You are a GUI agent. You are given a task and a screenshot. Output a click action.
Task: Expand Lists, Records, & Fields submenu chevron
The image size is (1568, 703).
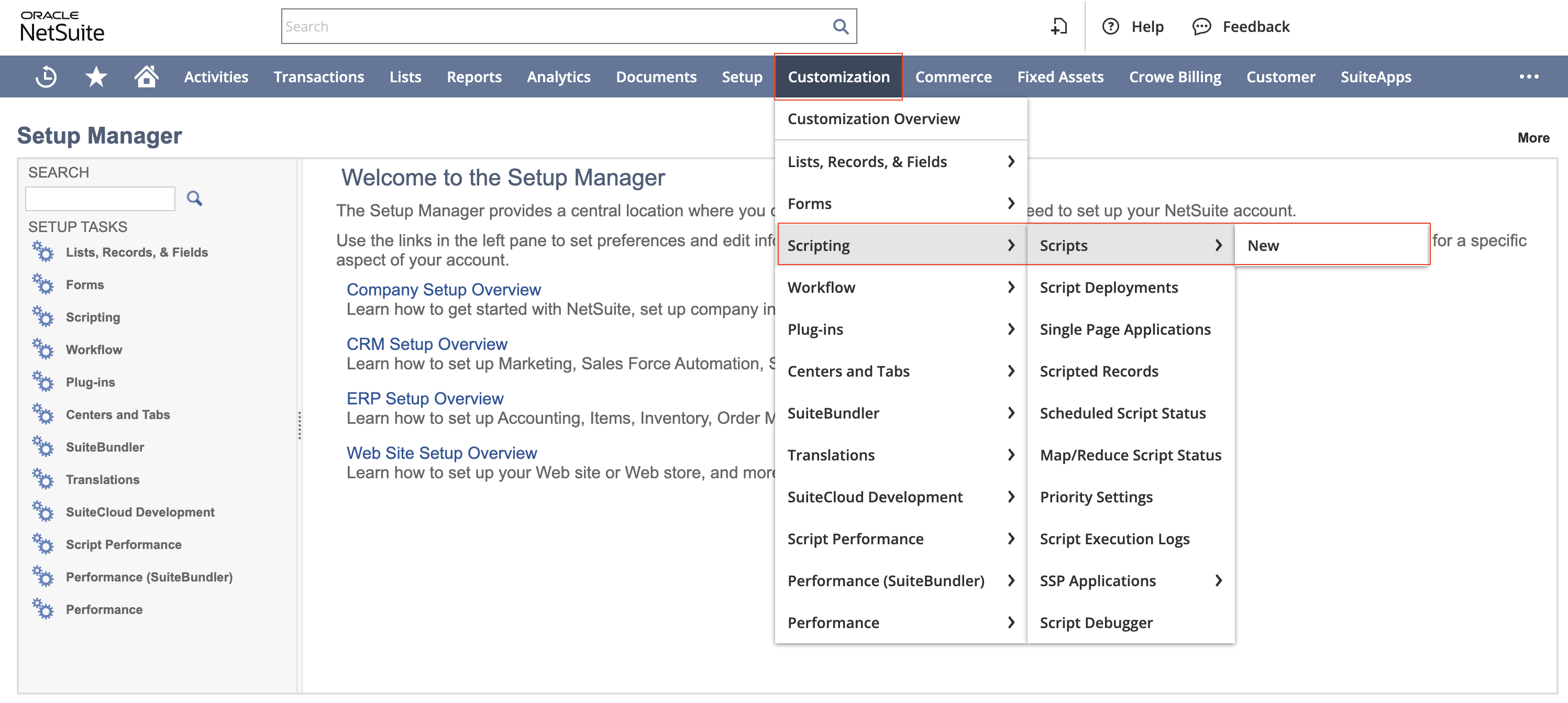click(1011, 161)
